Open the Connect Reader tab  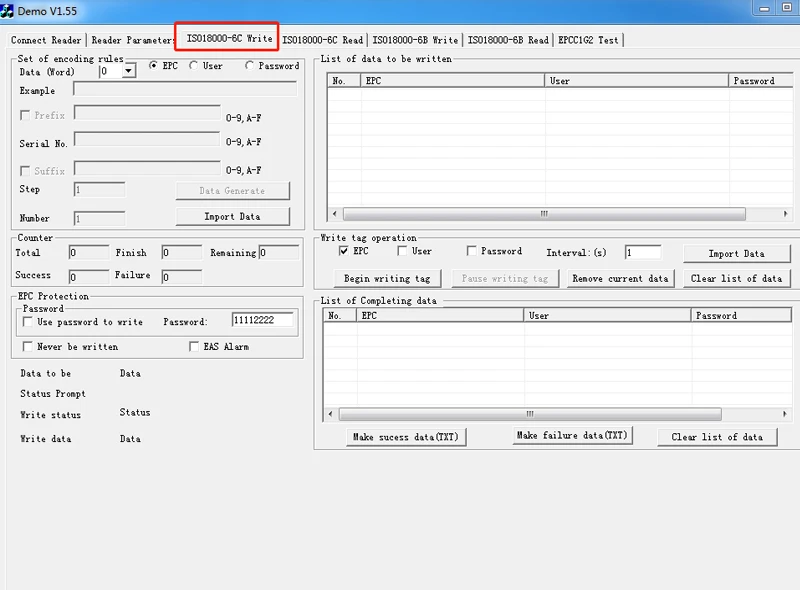point(46,40)
